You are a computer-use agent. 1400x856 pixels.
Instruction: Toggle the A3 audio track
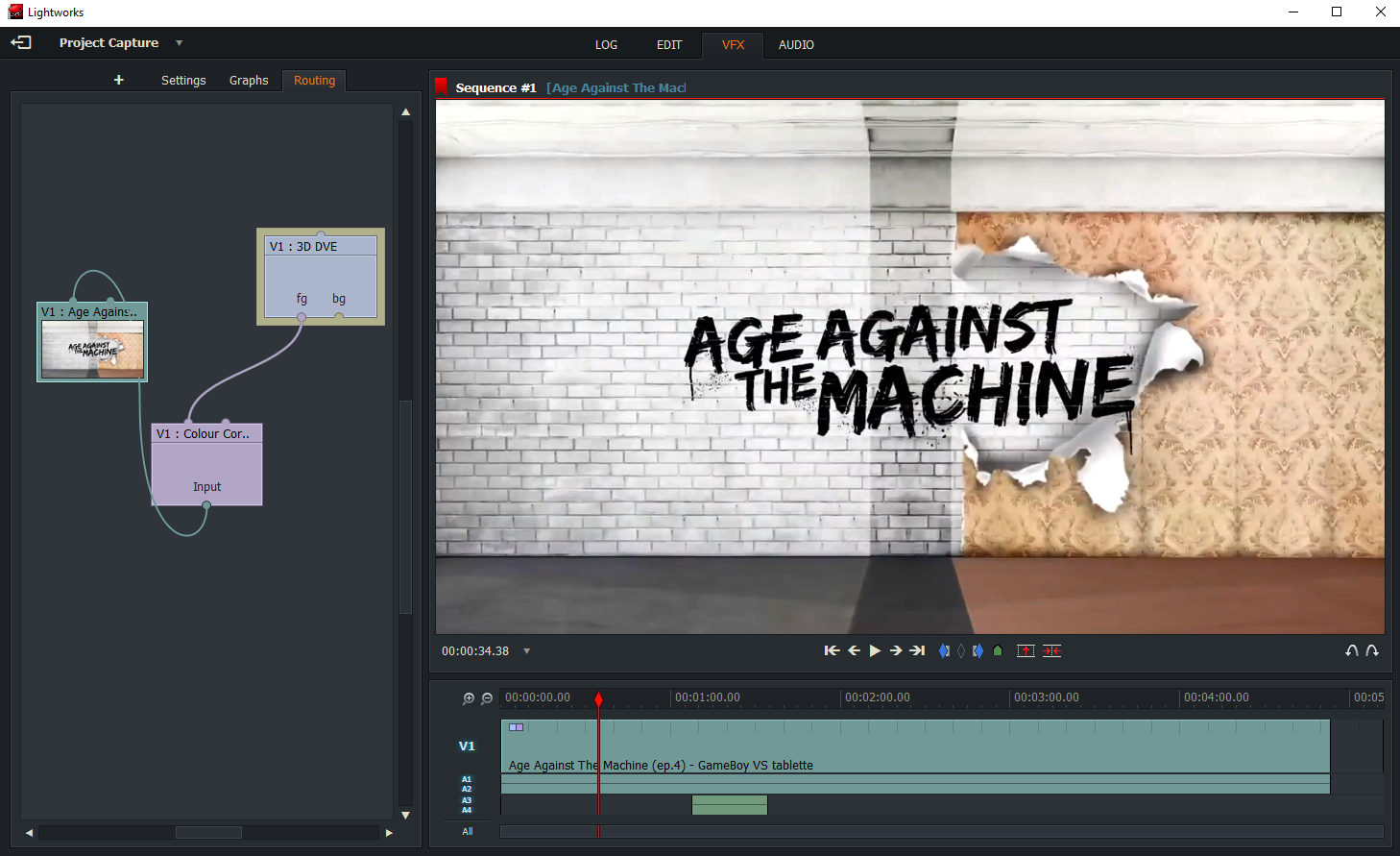(x=467, y=800)
